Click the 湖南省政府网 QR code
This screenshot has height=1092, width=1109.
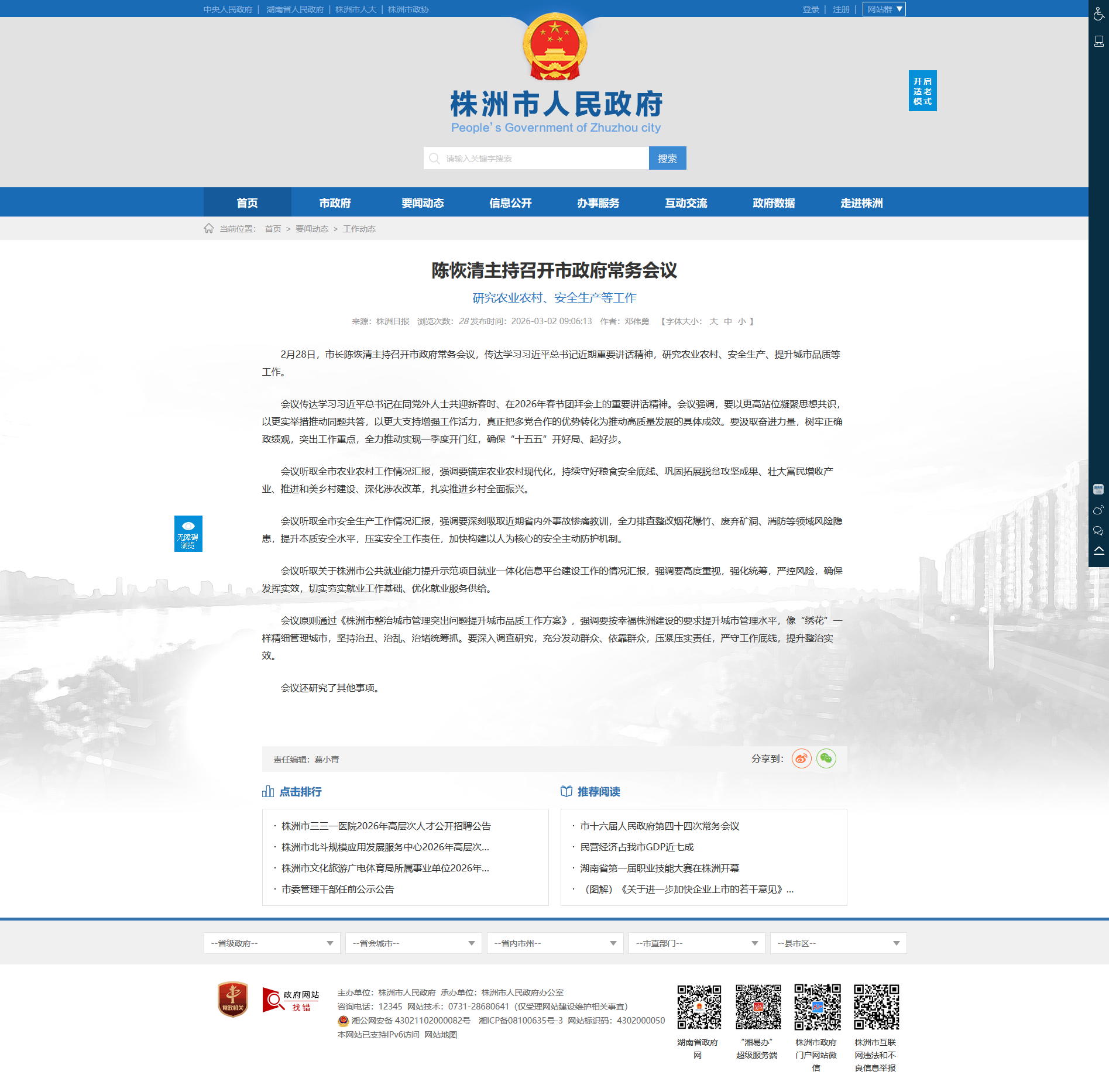(699, 1007)
